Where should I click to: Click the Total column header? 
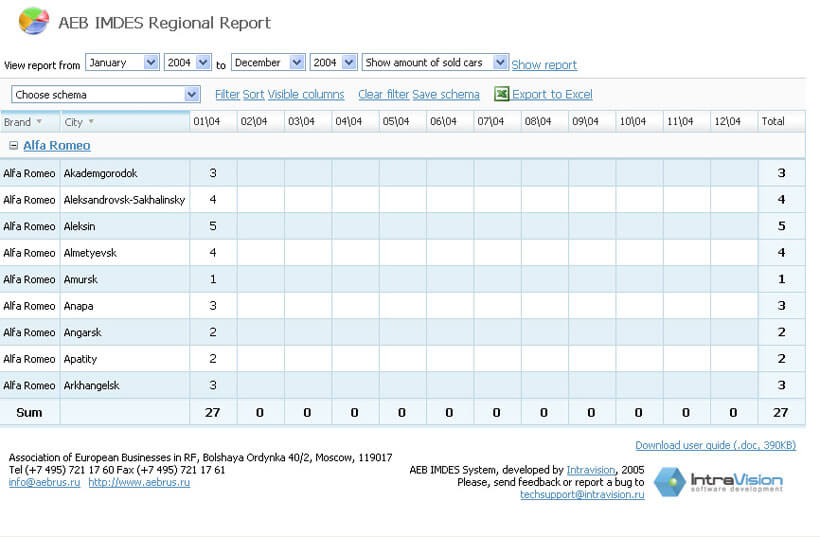coord(781,121)
